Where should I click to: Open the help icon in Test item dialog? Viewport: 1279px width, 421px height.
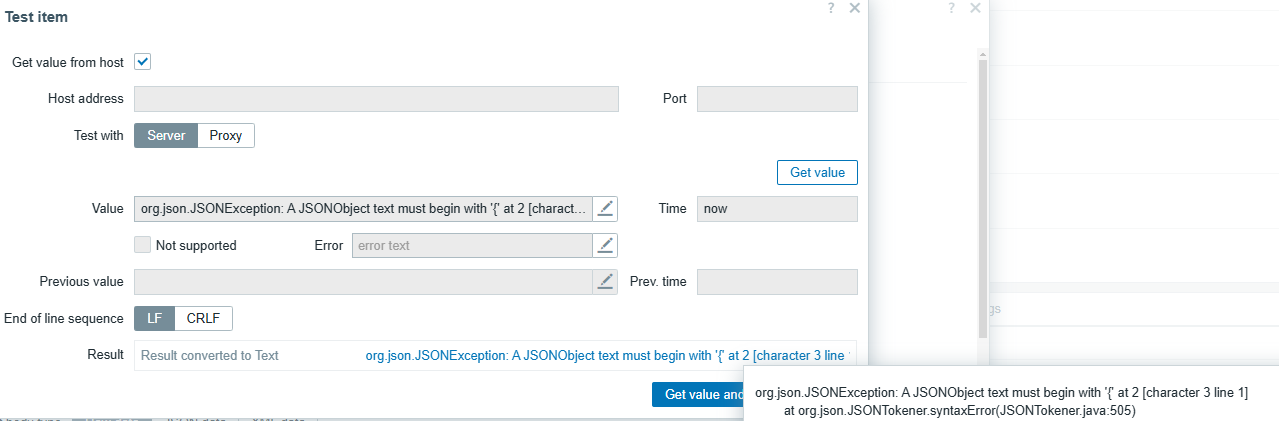pyautogui.click(x=830, y=8)
